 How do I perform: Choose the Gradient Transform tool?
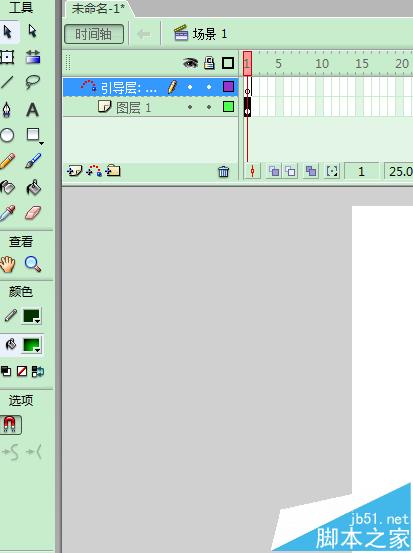click(33, 57)
